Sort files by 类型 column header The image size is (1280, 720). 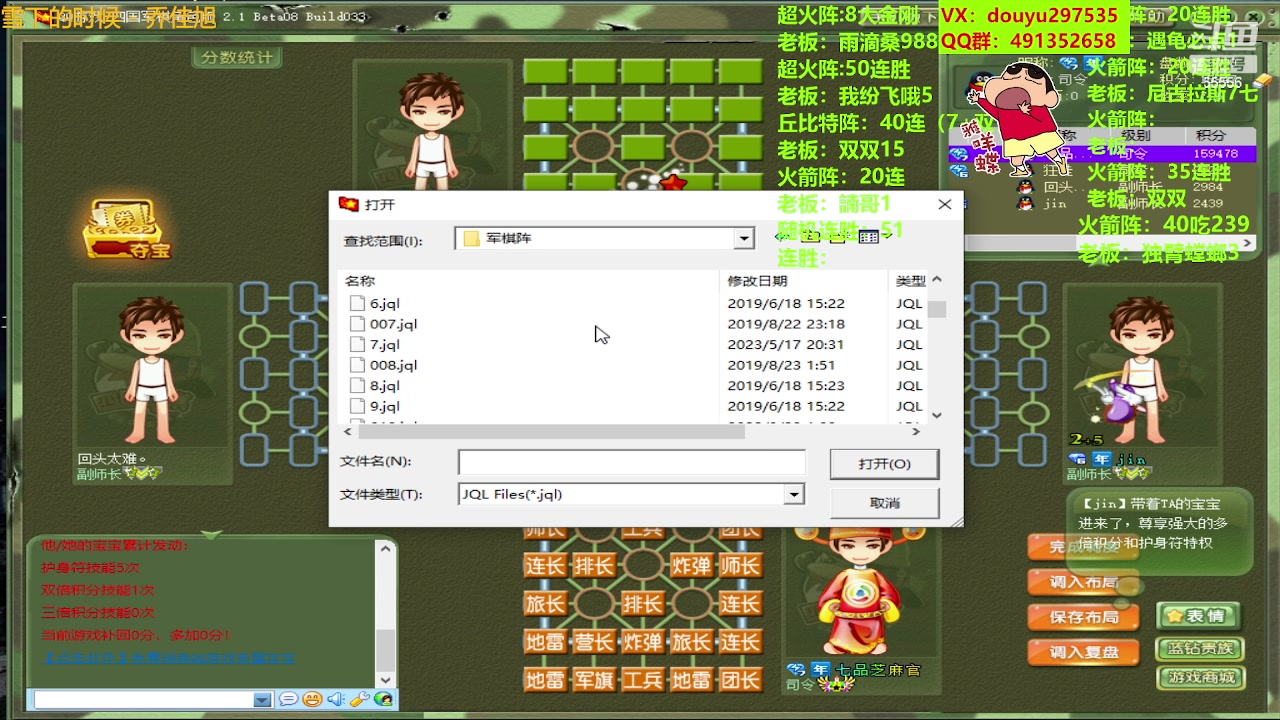[910, 281]
